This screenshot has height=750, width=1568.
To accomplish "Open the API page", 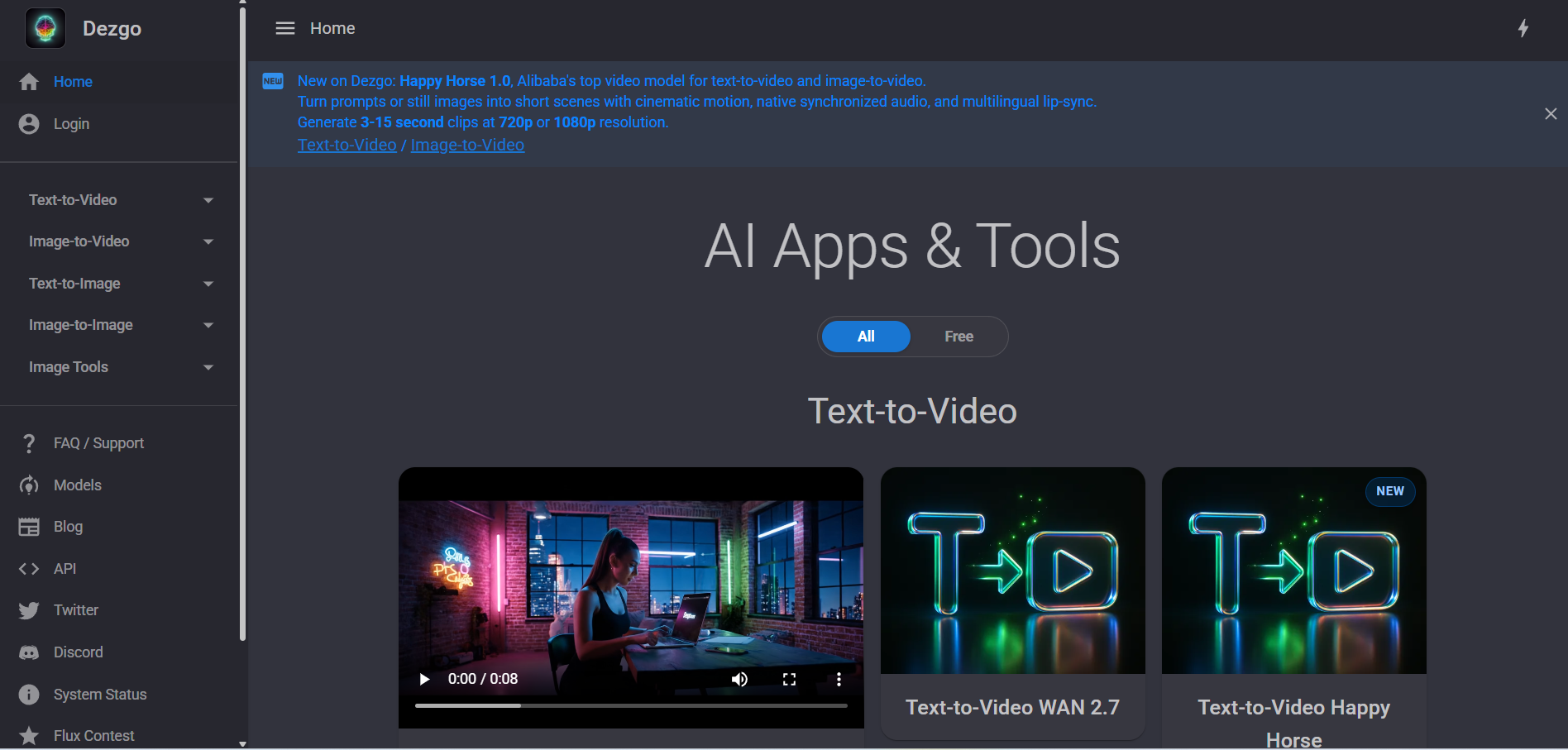I will tap(119, 569).
